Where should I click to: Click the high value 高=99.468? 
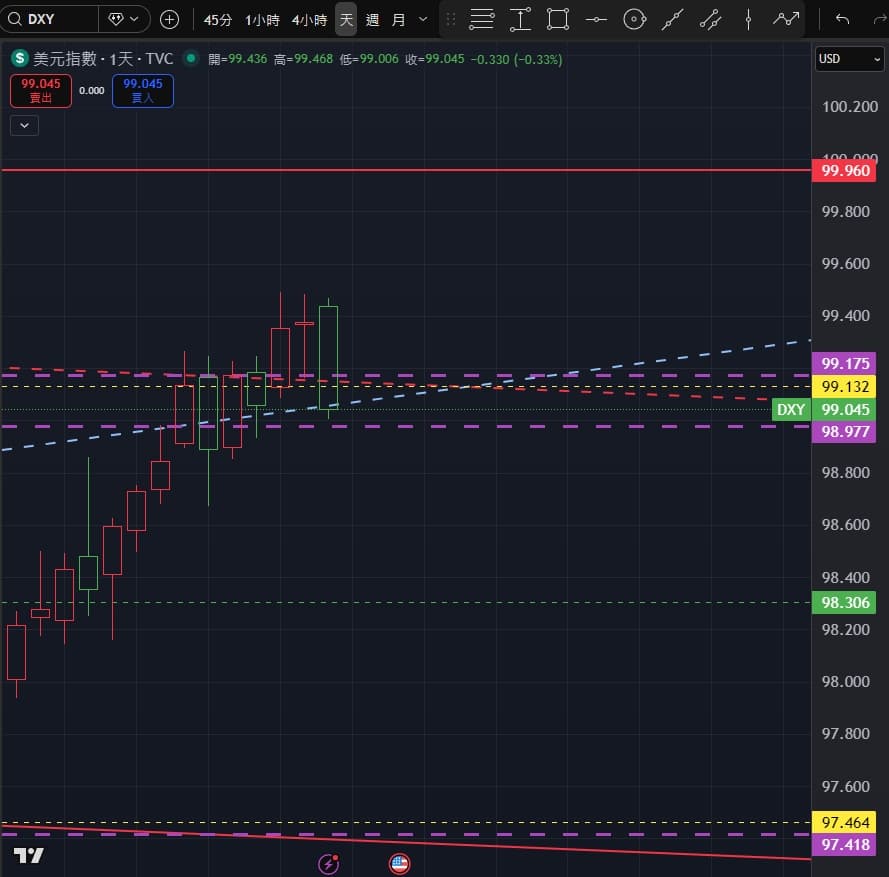coord(303,59)
